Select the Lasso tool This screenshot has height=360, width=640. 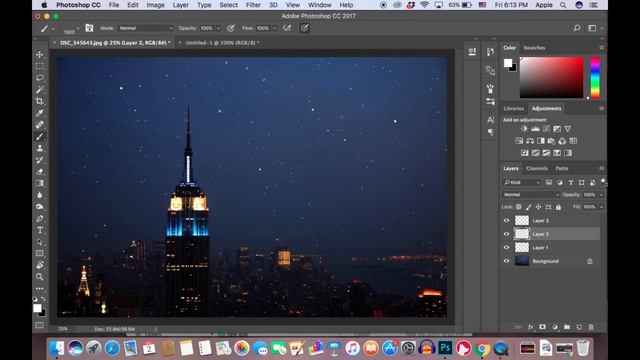click(x=40, y=78)
